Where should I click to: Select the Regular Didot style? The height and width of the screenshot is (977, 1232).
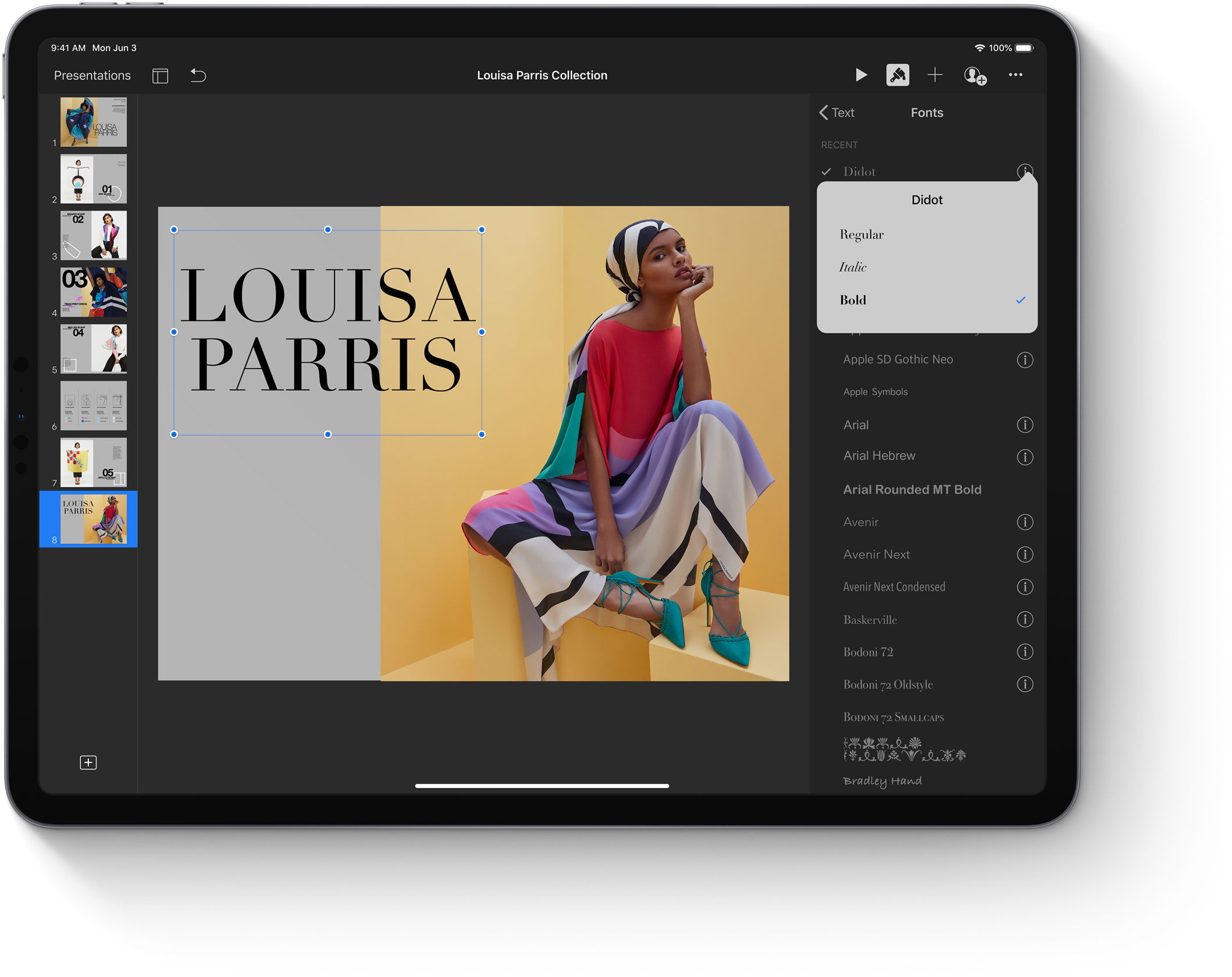coord(861,235)
